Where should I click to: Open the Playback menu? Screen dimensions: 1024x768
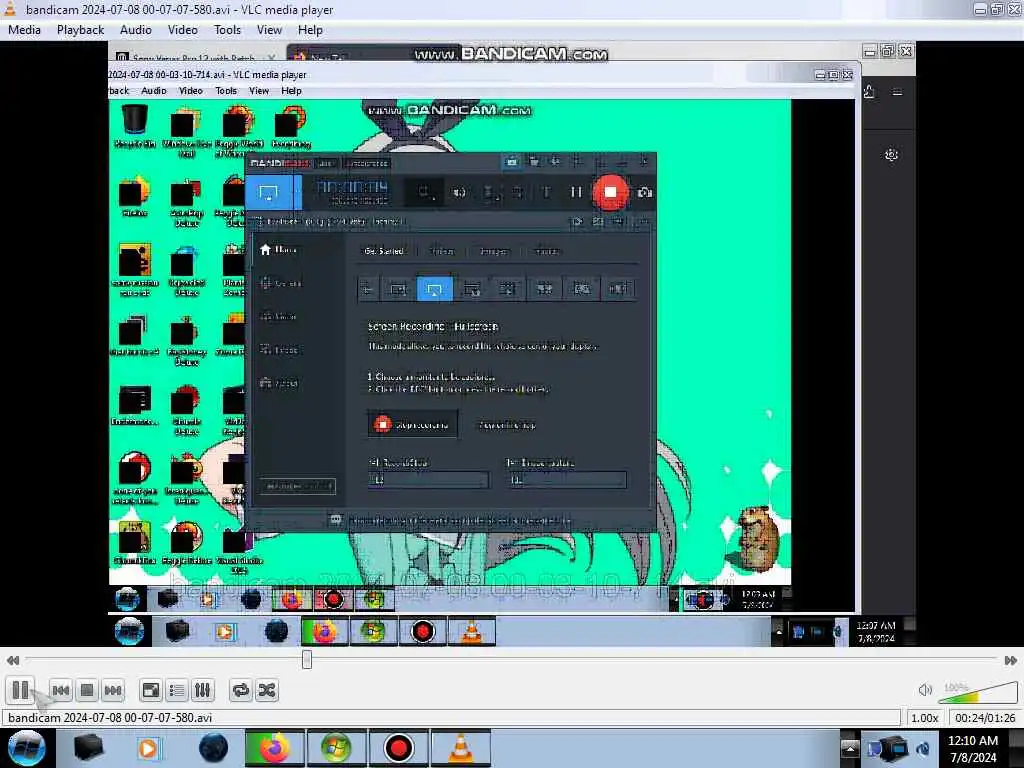tap(80, 30)
